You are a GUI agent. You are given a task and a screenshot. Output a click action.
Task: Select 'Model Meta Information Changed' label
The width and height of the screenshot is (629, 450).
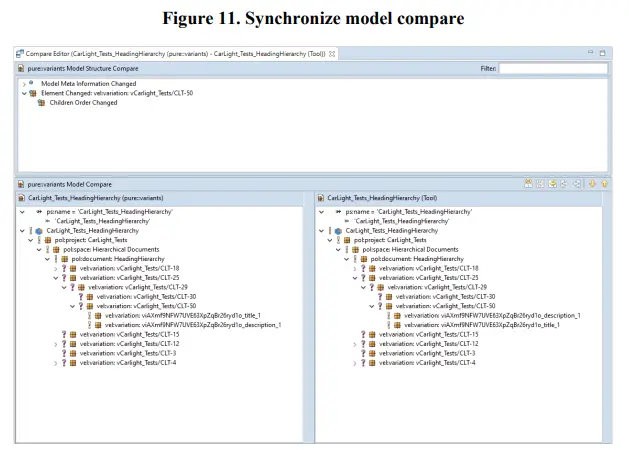point(89,83)
